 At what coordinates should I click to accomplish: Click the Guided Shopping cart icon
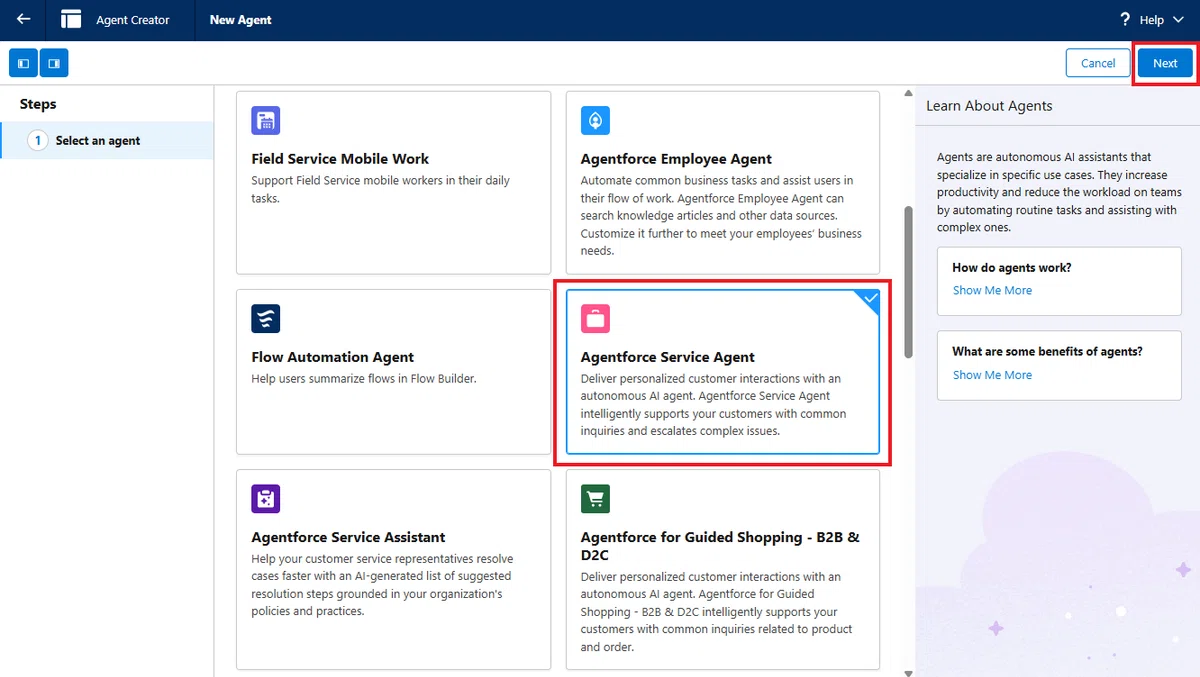click(595, 499)
